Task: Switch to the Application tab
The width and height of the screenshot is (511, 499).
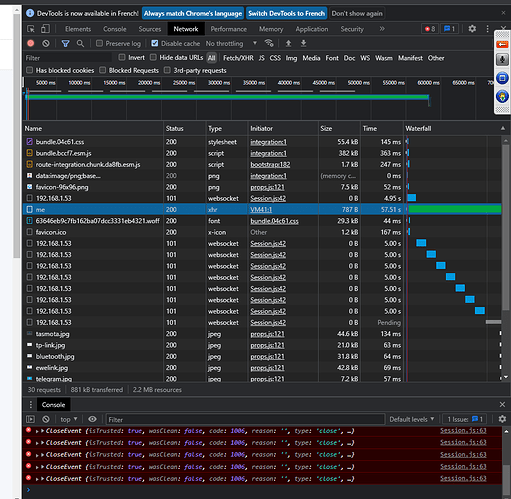Action: (312, 29)
